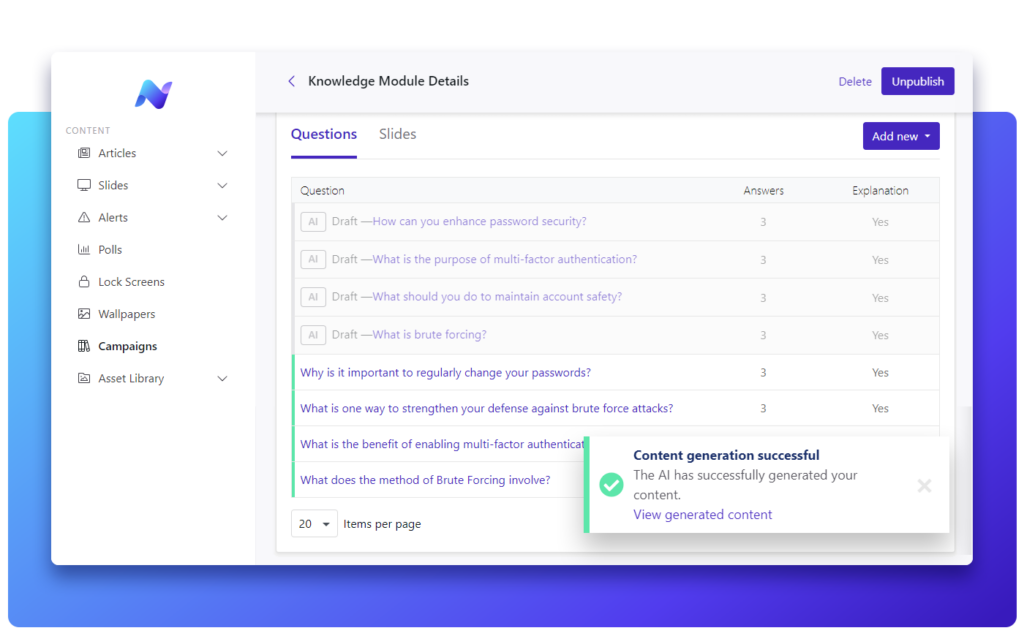Open the View generated content link

tap(702, 514)
